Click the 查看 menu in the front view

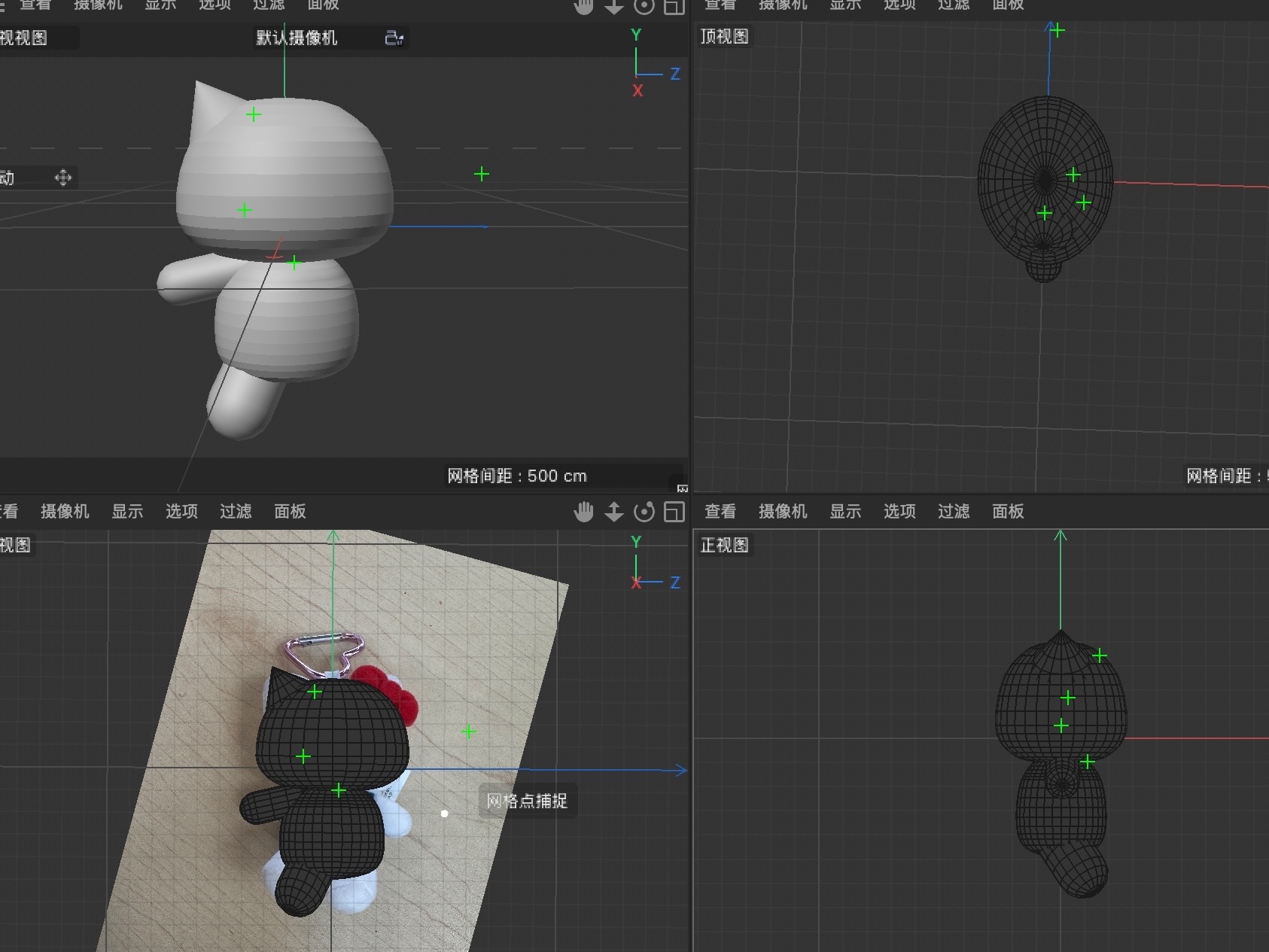point(720,511)
